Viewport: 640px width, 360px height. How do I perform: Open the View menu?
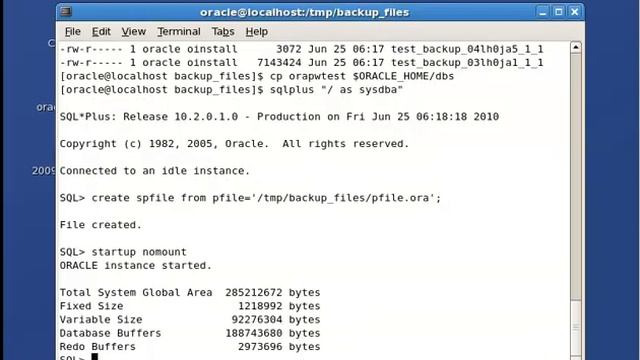[133, 31]
